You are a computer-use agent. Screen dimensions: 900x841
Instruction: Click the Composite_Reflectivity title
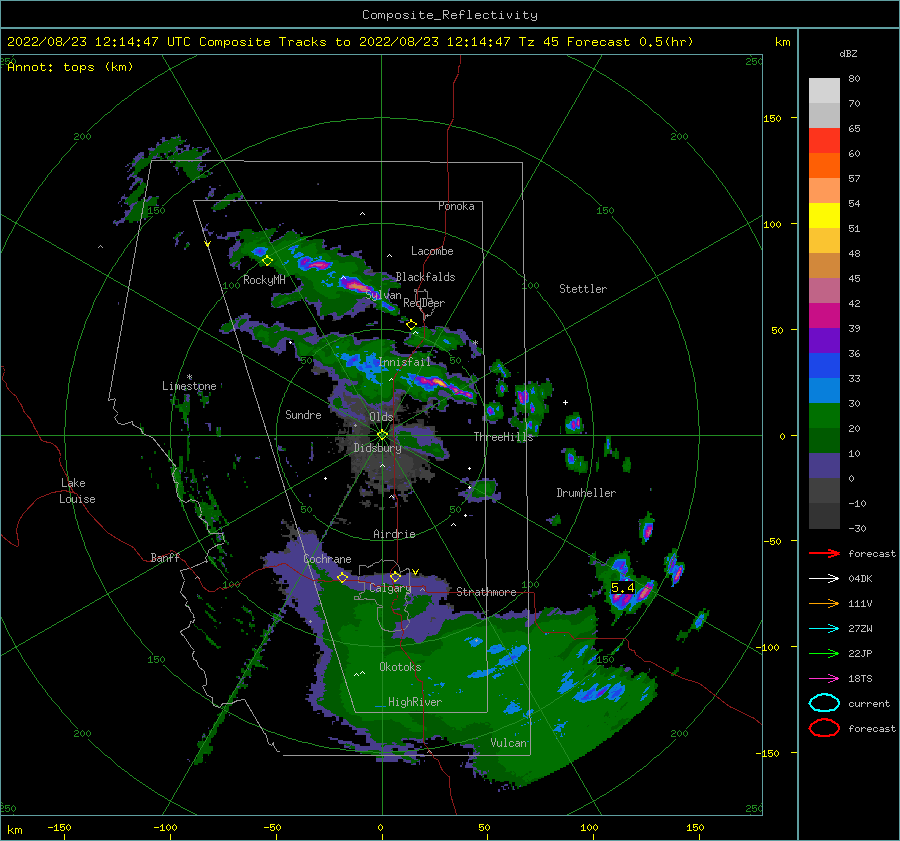450,15
